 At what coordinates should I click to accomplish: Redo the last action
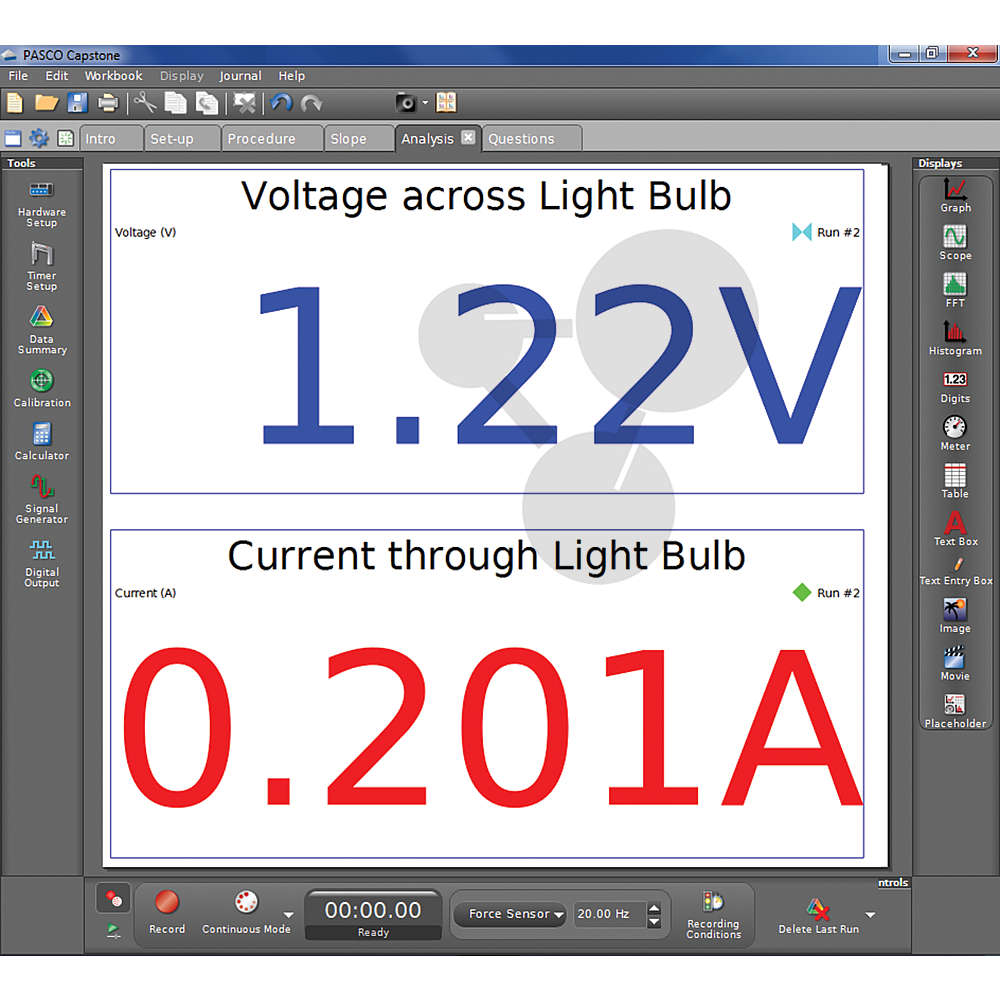pos(311,103)
